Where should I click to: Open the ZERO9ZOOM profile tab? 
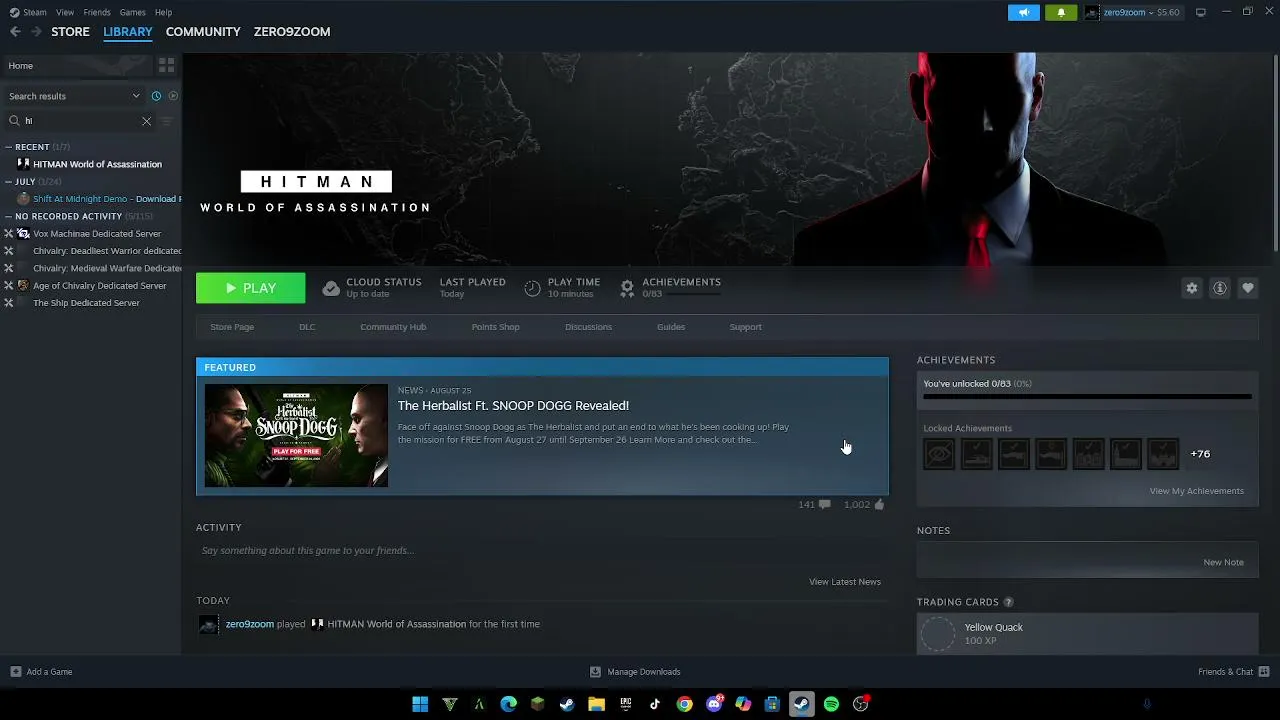pos(292,32)
